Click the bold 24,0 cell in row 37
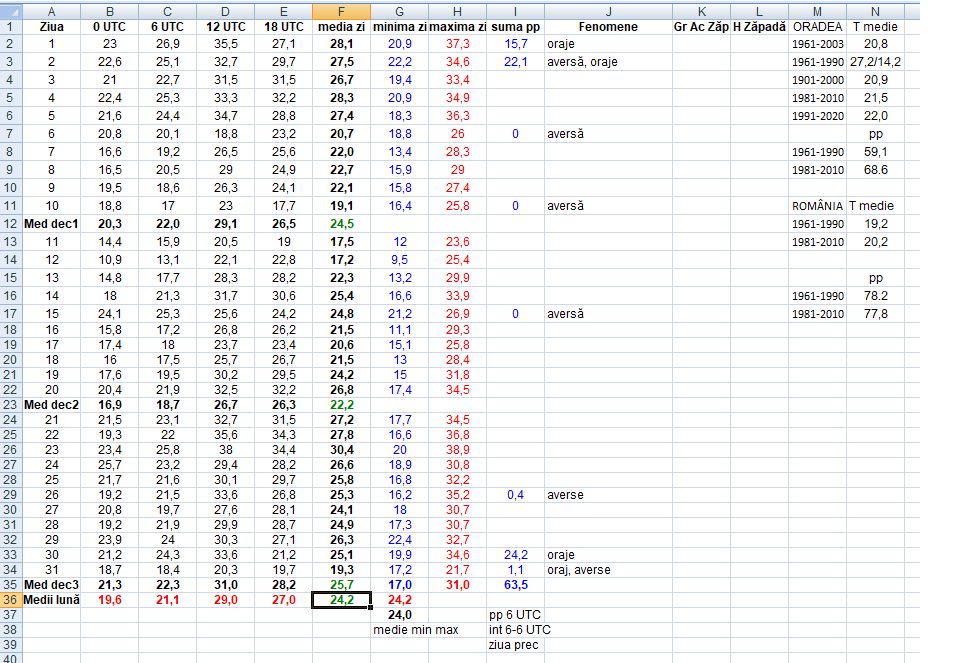Viewport: 960px width, 663px height. (399, 615)
